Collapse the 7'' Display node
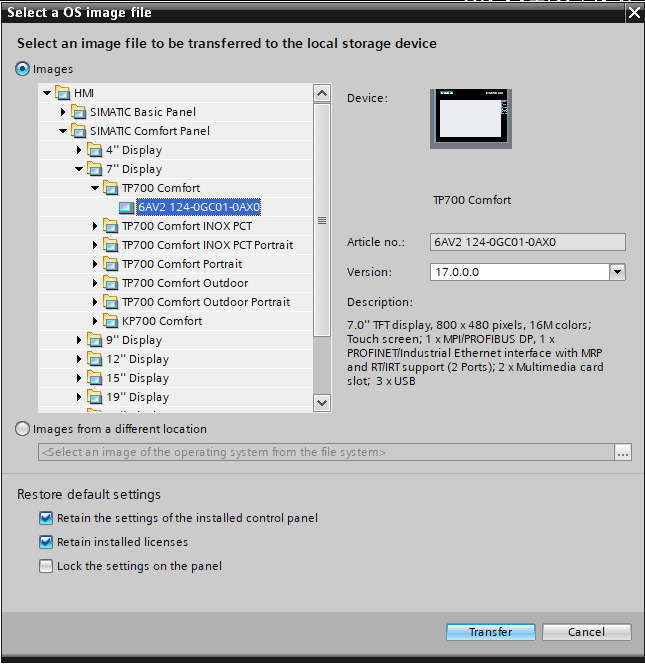The image size is (645, 664). click(x=79, y=169)
